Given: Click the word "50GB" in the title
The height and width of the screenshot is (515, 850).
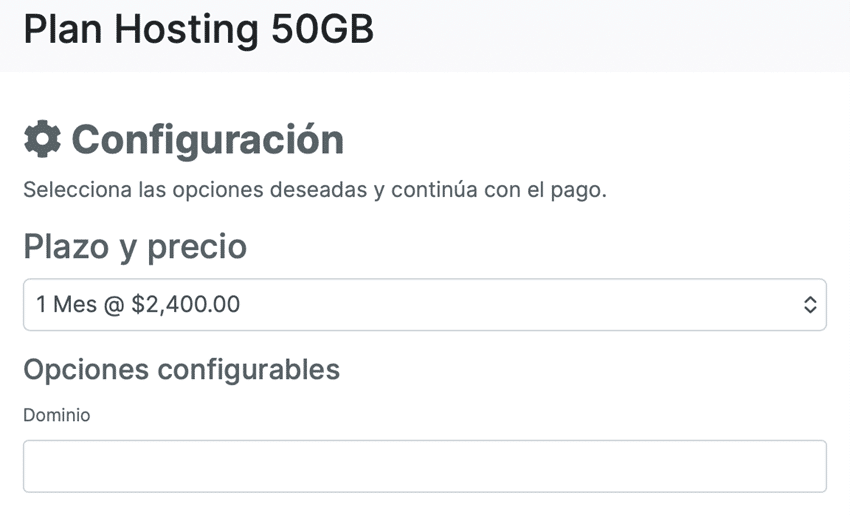Looking at the screenshot, I should pyautogui.click(x=322, y=30).
